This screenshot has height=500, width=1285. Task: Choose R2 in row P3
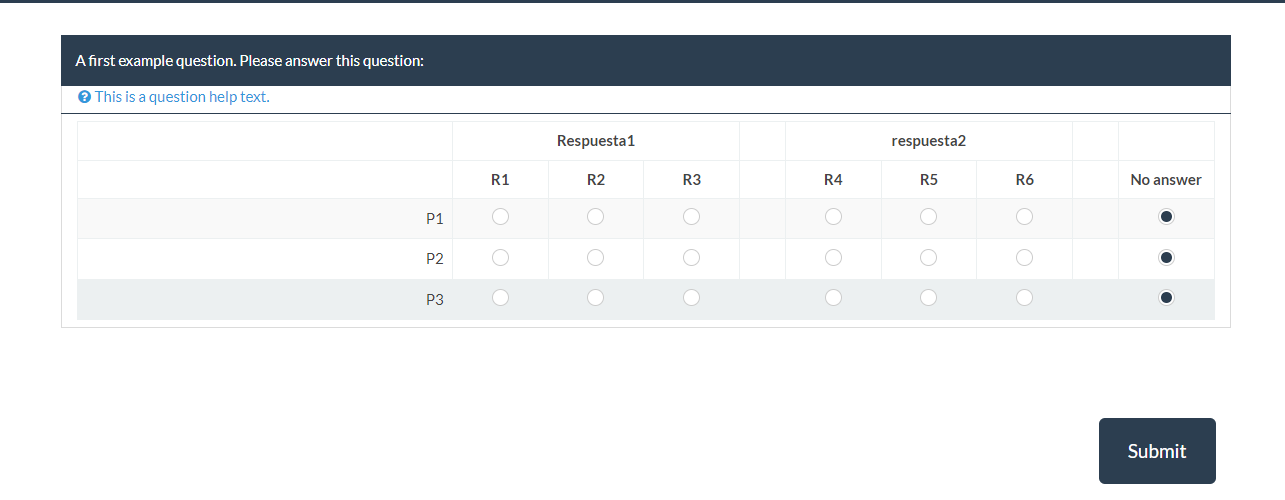tap(595, 297)
